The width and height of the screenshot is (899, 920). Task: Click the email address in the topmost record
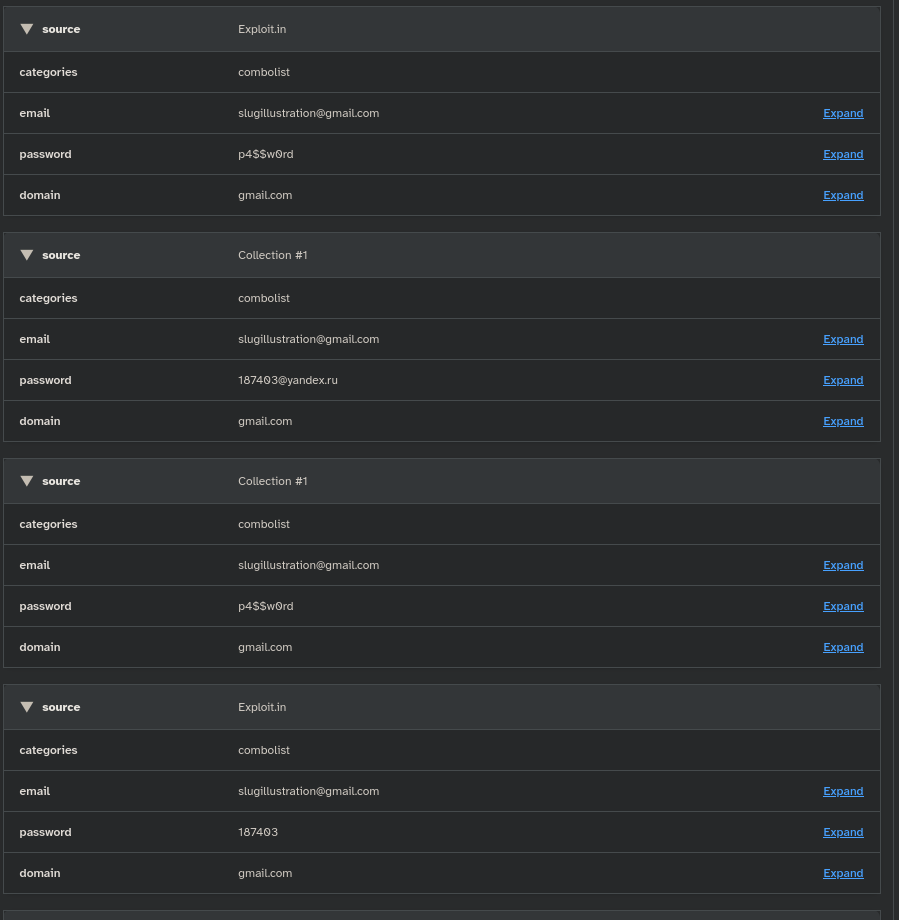308,113
